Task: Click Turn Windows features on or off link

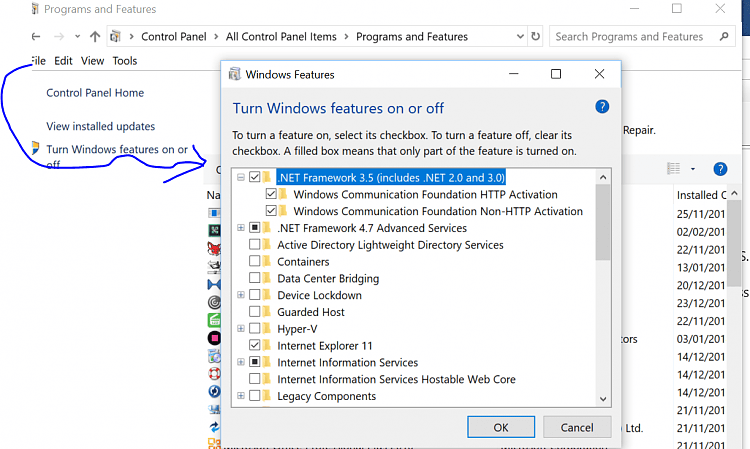Action: 117,156
